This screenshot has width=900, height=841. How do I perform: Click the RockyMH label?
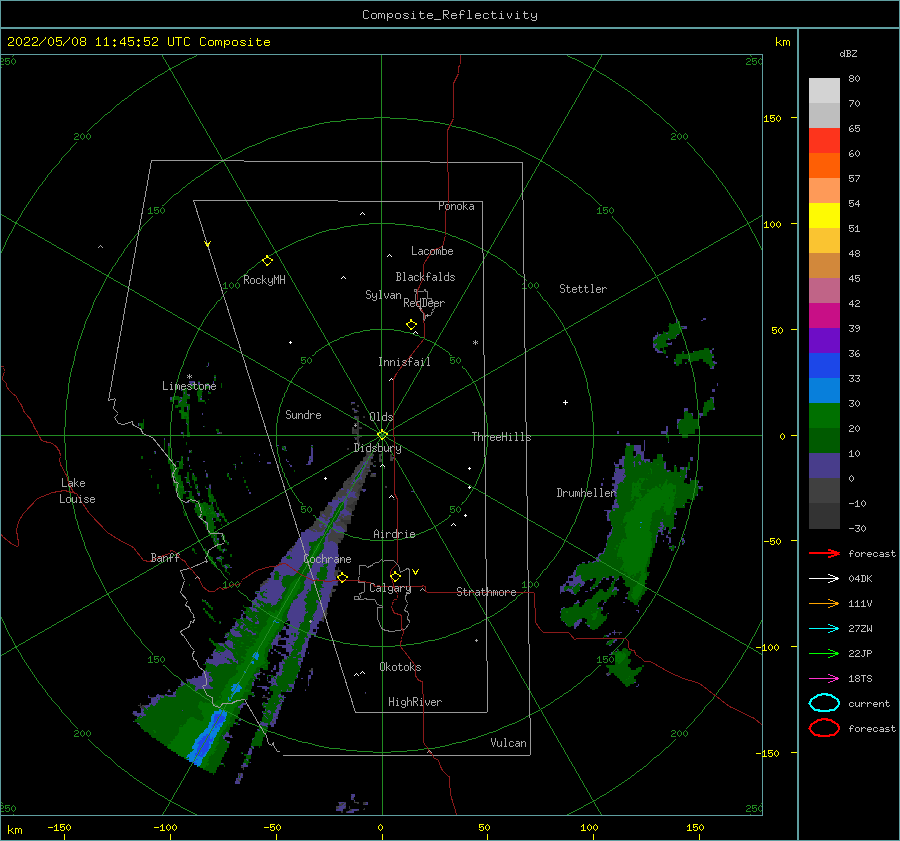point(264,280)
